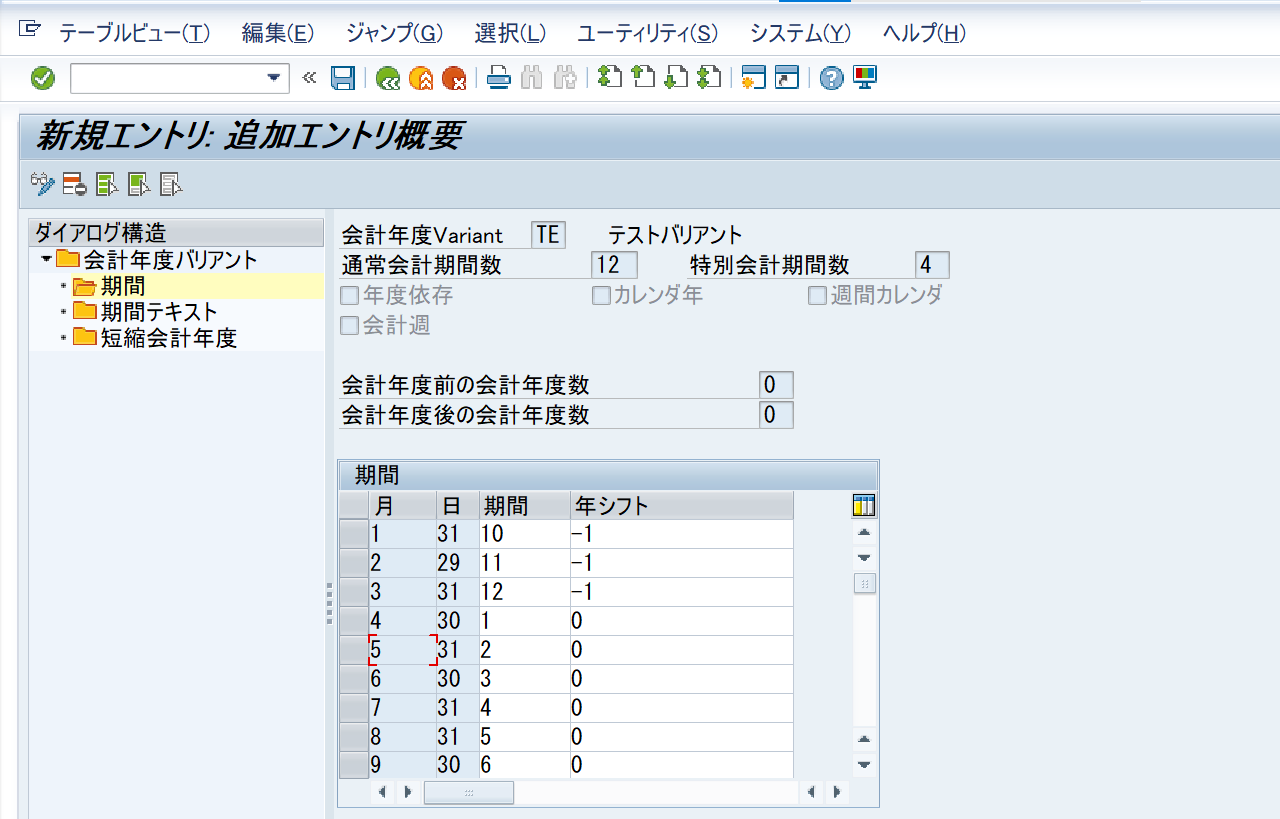This screenshot has width=1280, height=819.
Task: Click the Help question mark icon
Action: 830,77
